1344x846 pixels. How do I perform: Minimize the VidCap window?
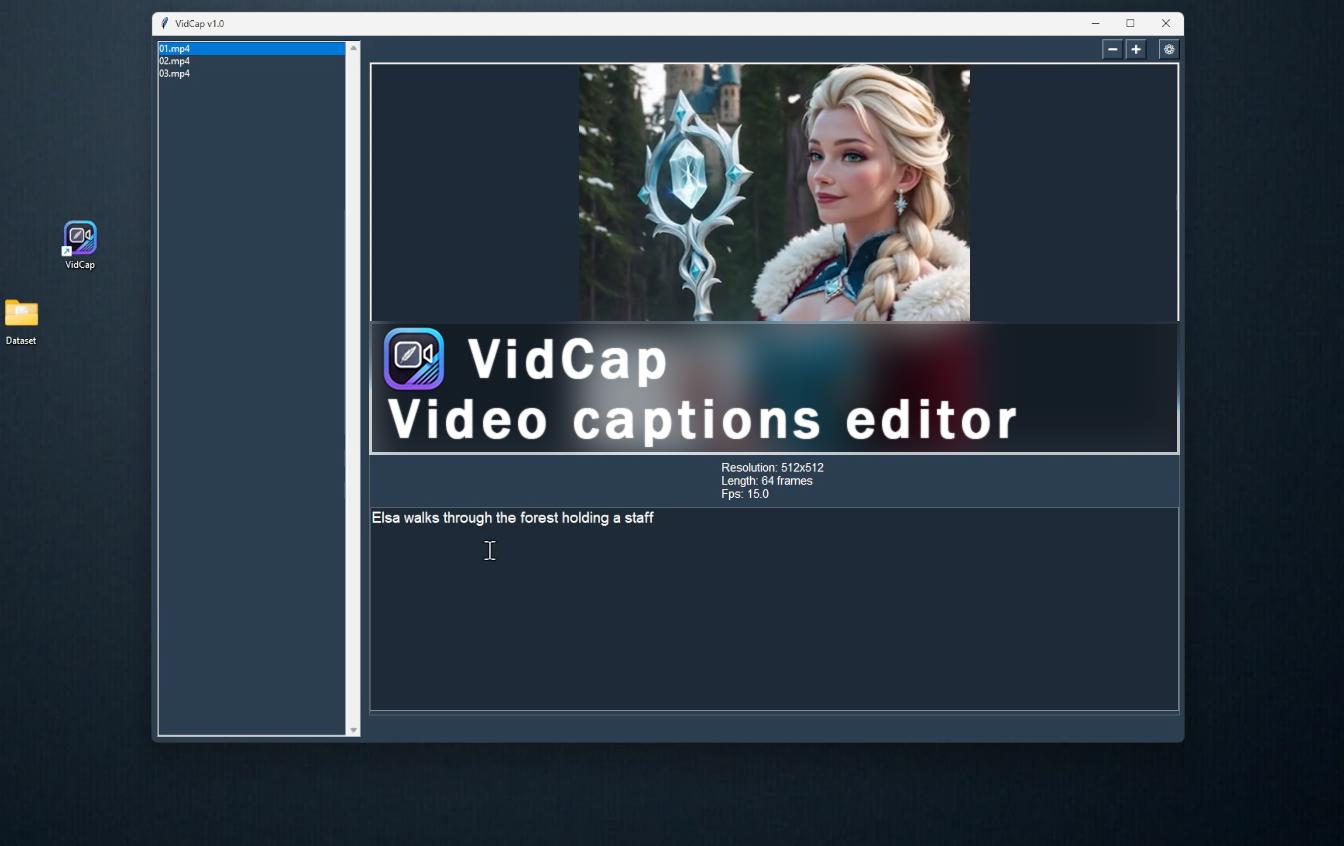1095,23
